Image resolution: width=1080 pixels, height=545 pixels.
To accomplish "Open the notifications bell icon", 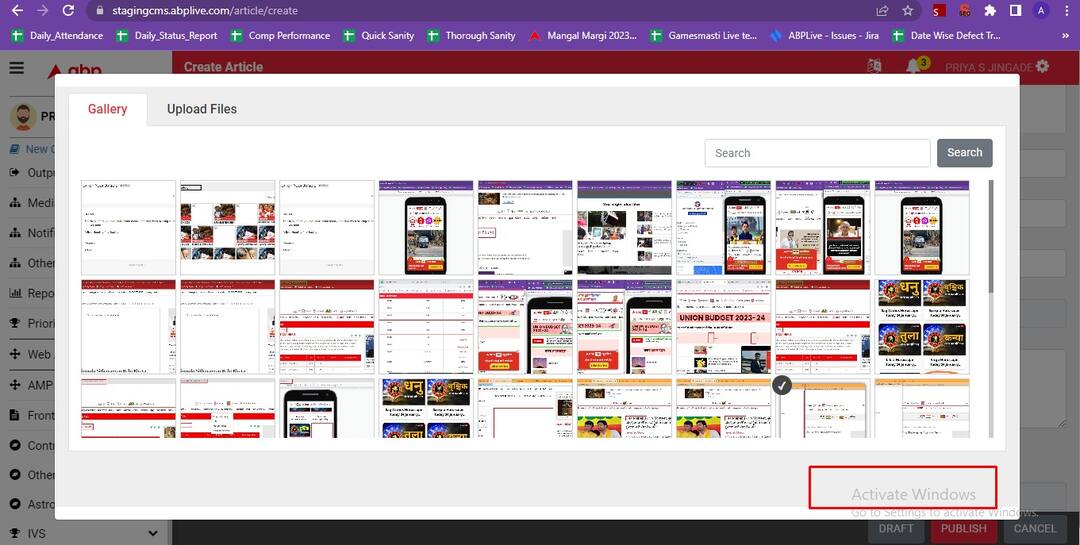I will pos(913,67).
